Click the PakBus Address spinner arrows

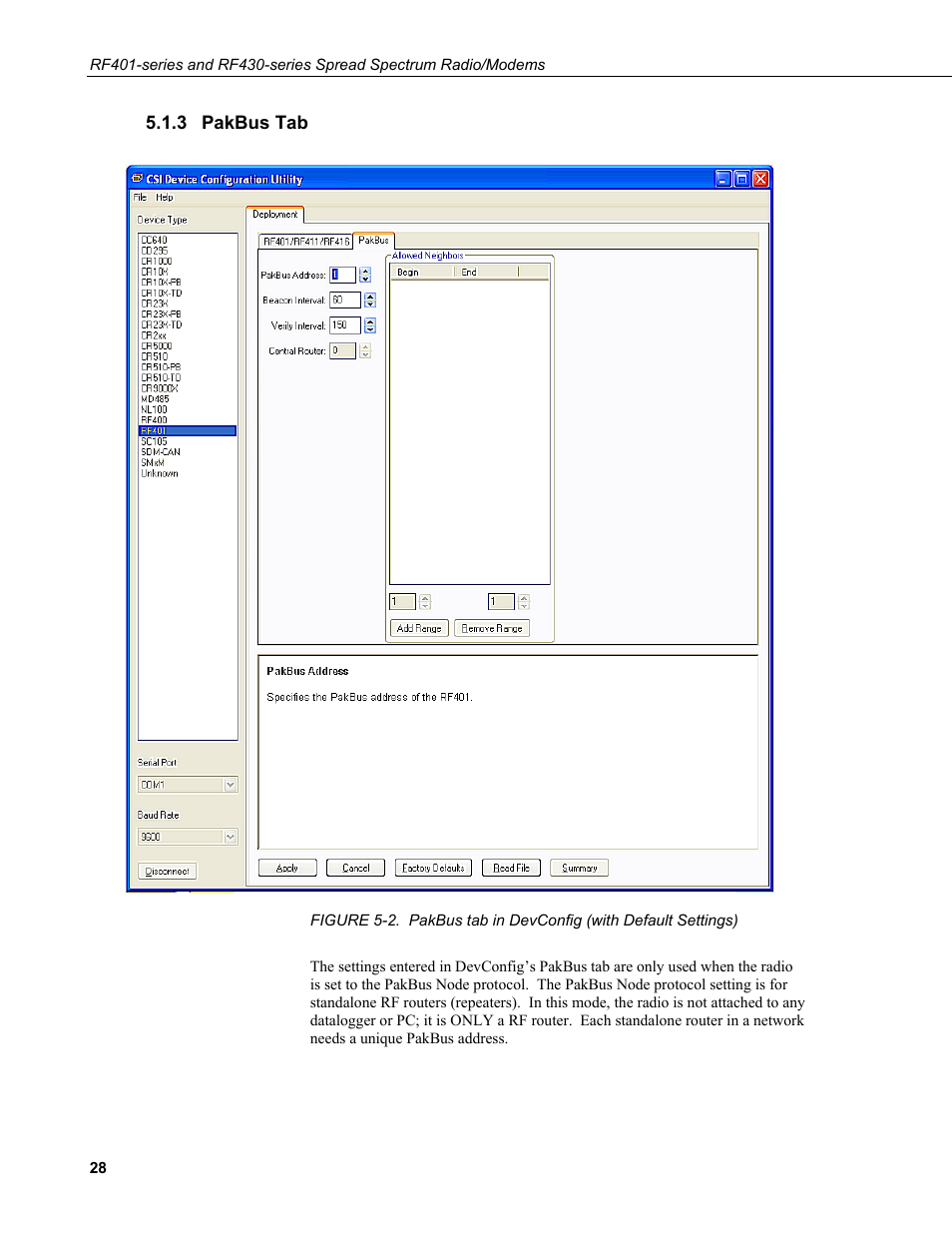(x=365, y=275)
